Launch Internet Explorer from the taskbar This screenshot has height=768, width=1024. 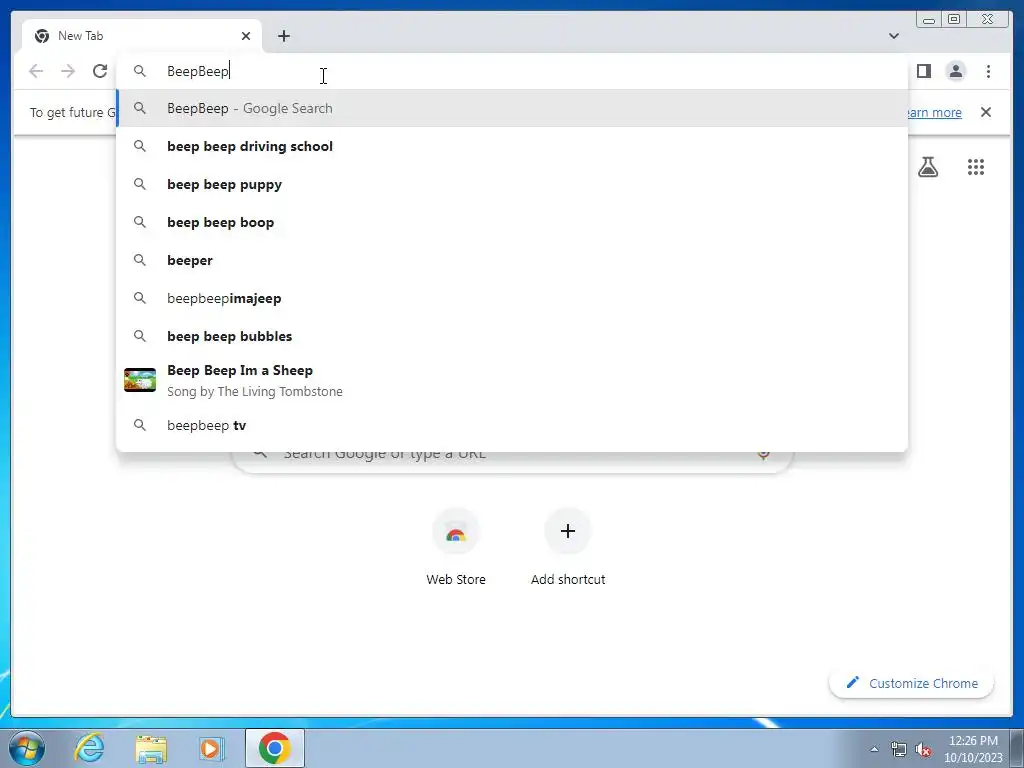[89, 748]
